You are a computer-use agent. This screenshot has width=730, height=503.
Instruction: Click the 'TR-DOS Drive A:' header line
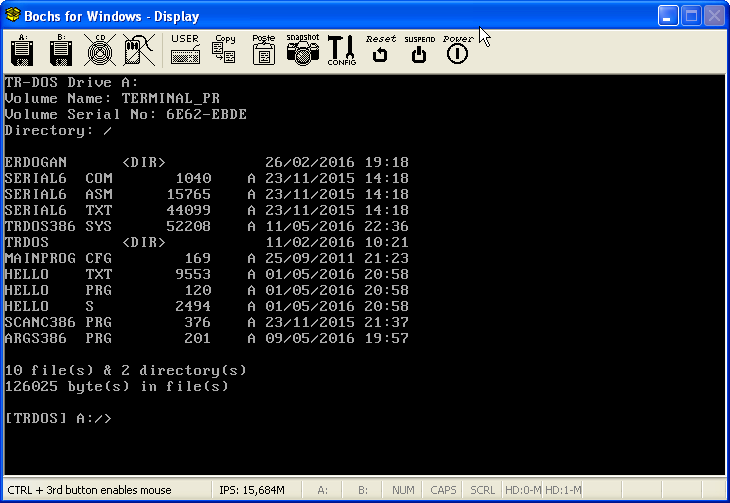click(71, 82)
